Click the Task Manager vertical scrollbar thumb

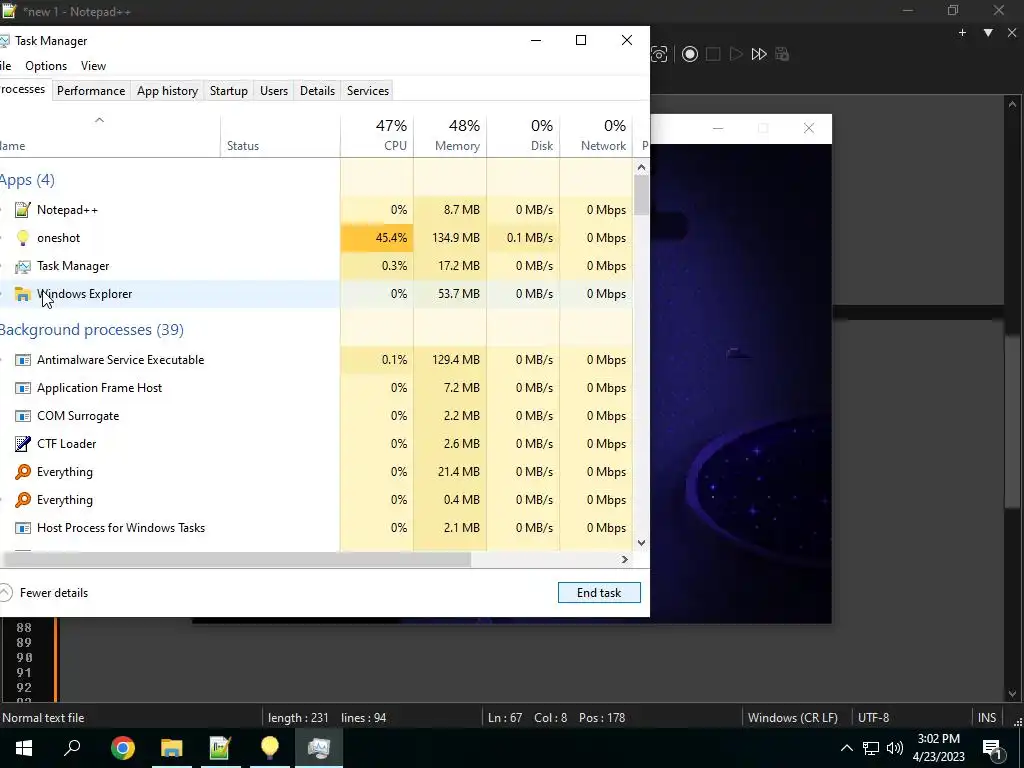tap(641, 195)
